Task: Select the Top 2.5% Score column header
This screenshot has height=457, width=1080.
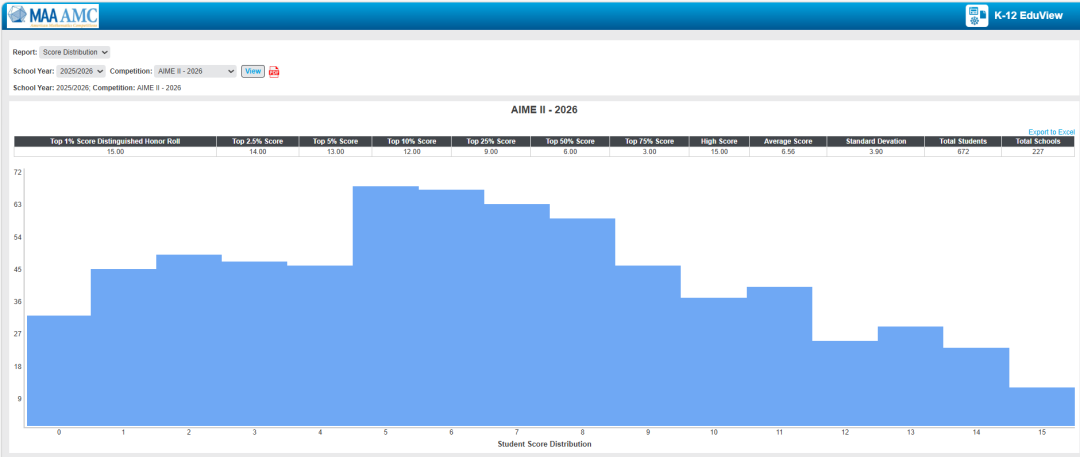Action: point(257,141)
